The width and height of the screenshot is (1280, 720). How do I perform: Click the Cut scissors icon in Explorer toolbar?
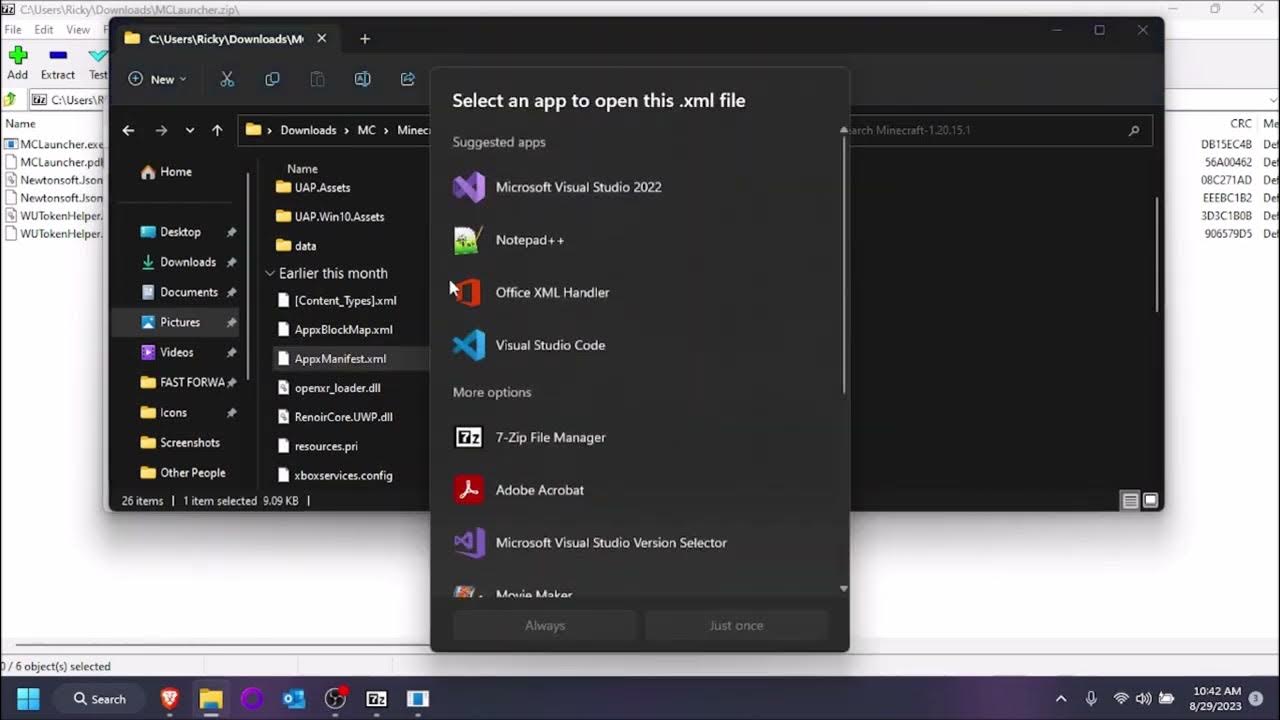click(x=227, y=79)
